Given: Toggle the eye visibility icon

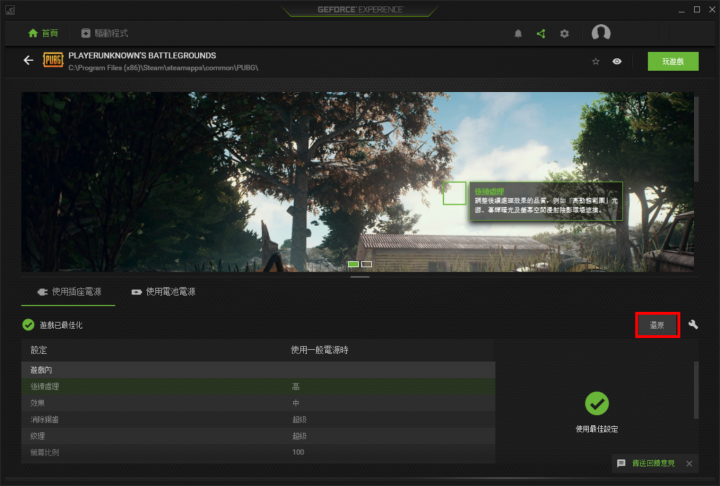Looking at the screenshot, I should [617, 61].
